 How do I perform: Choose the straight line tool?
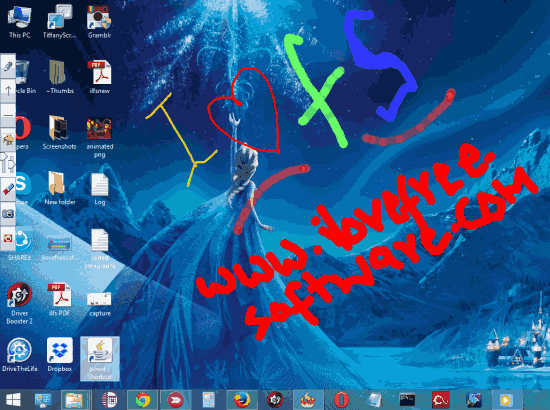[x=8, y=115]
